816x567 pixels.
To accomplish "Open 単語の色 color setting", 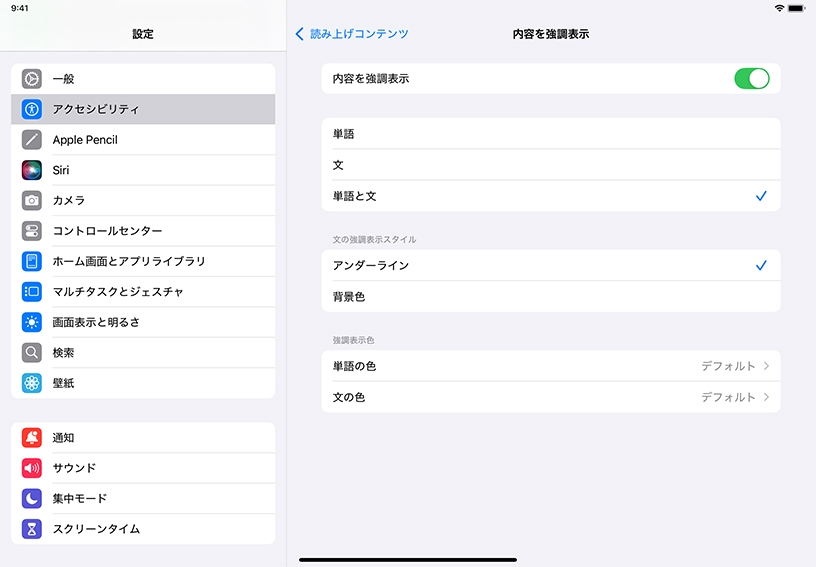I will tap(550, 366).
